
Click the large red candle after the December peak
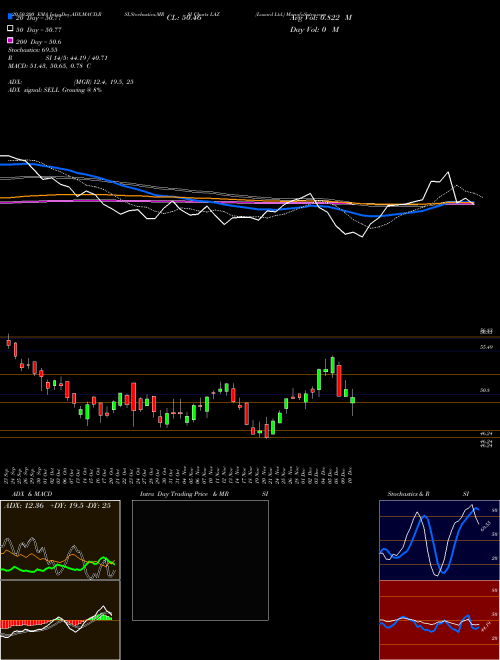click(339, 380)
